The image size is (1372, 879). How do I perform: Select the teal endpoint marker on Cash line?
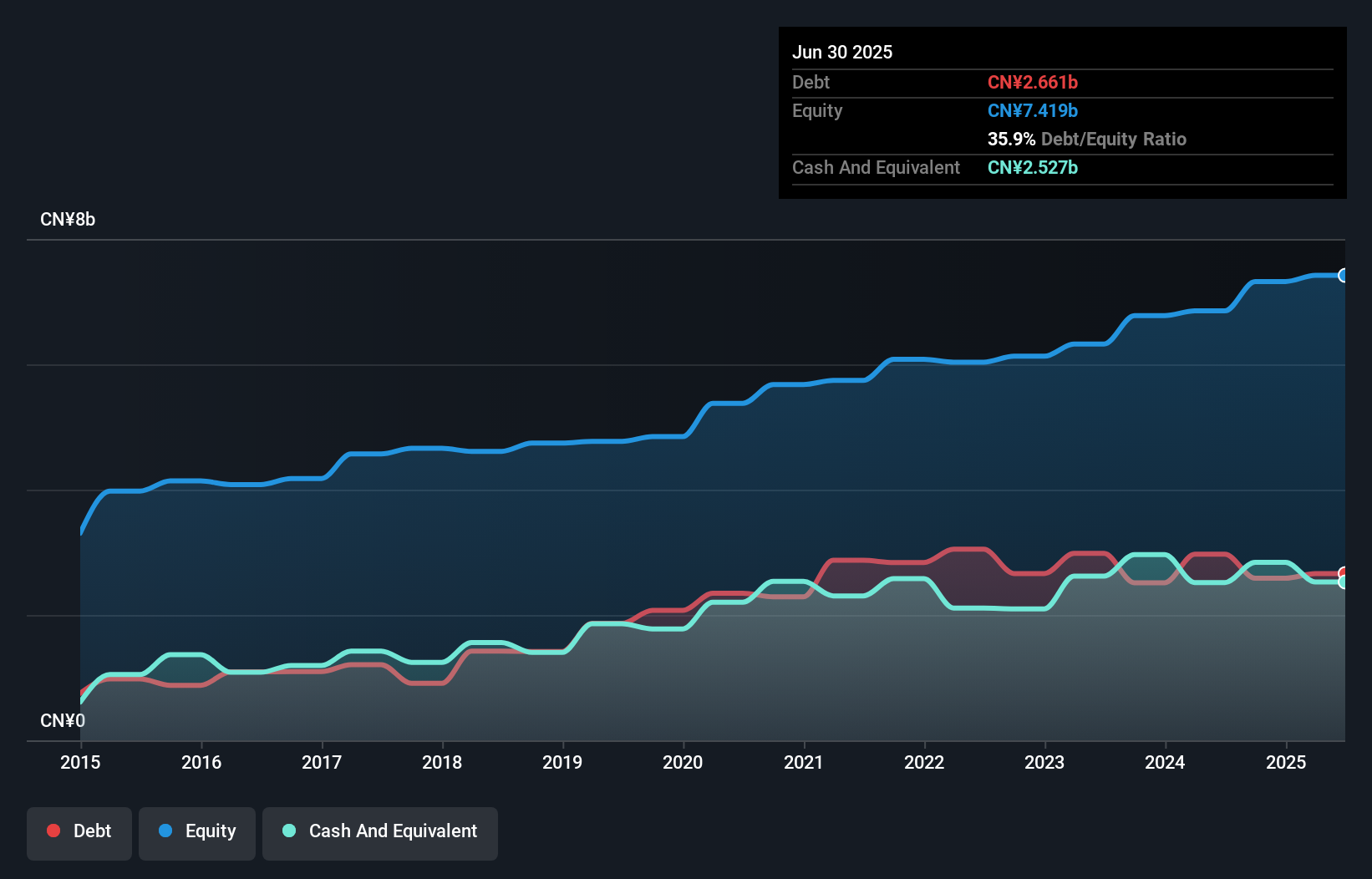point(1344,582)
